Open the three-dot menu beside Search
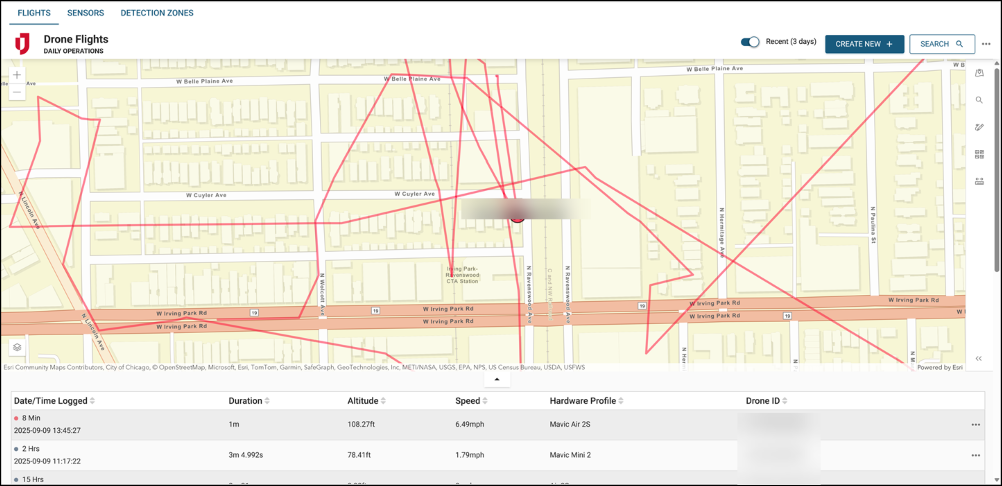This screenshot has height=486, width=1002. [986, 44]
